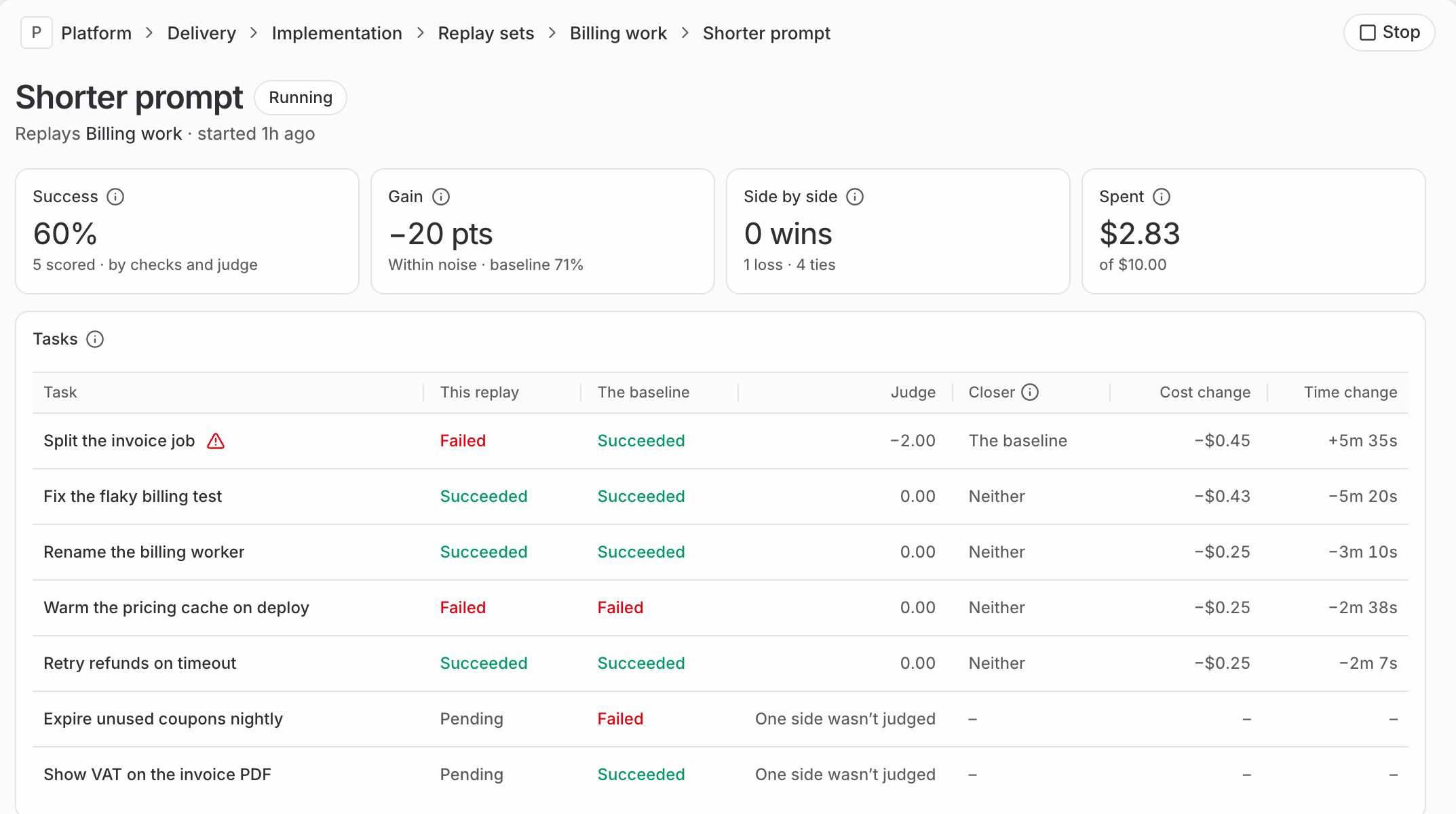1456x814 pixels.
Task: Sort by the This replay column header
Action: tap(480, 392)
